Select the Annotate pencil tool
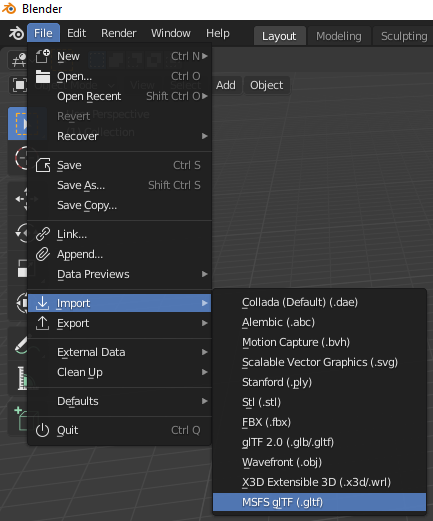 click(21, 345)
